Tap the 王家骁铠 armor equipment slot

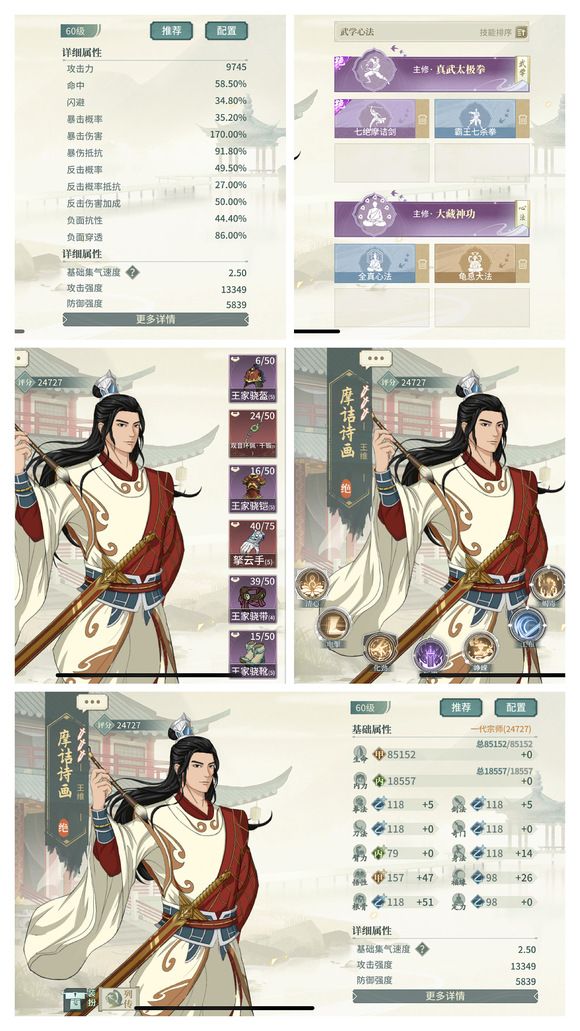253,489
